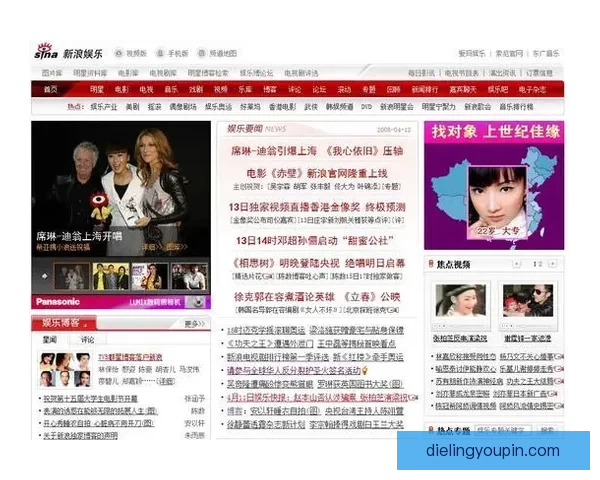Click hot topic 好莱坞
This screenshot has height=480, width=600.
click(250, 107)
